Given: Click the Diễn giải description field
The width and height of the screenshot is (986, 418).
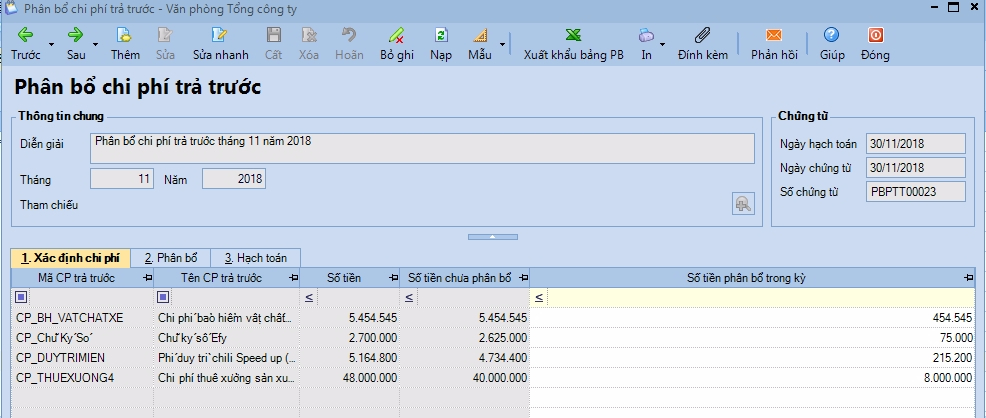Looking at the screenshot, I should tap(422, 148).
